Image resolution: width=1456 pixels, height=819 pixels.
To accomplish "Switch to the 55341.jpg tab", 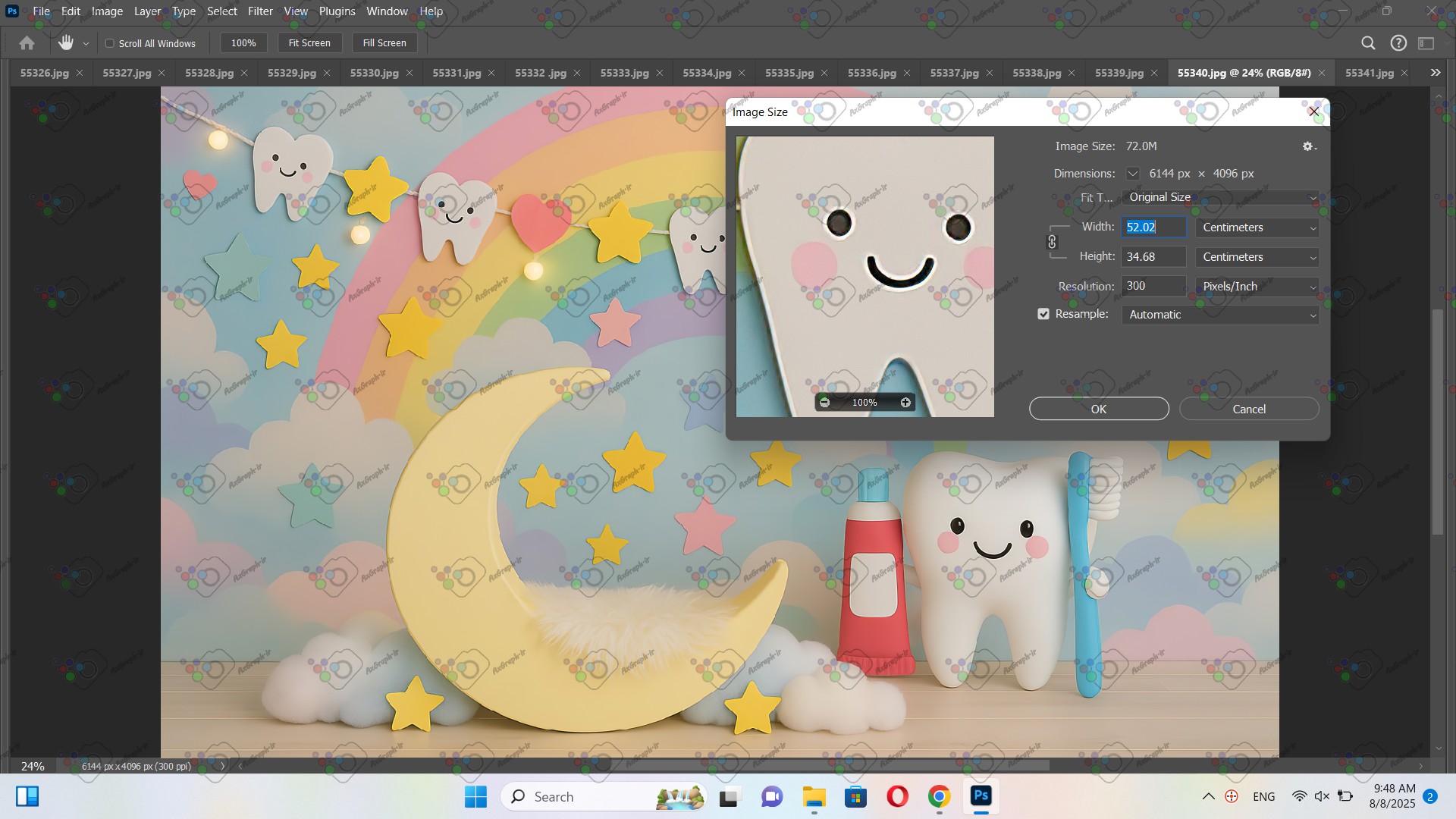I will coord(1369,73).
